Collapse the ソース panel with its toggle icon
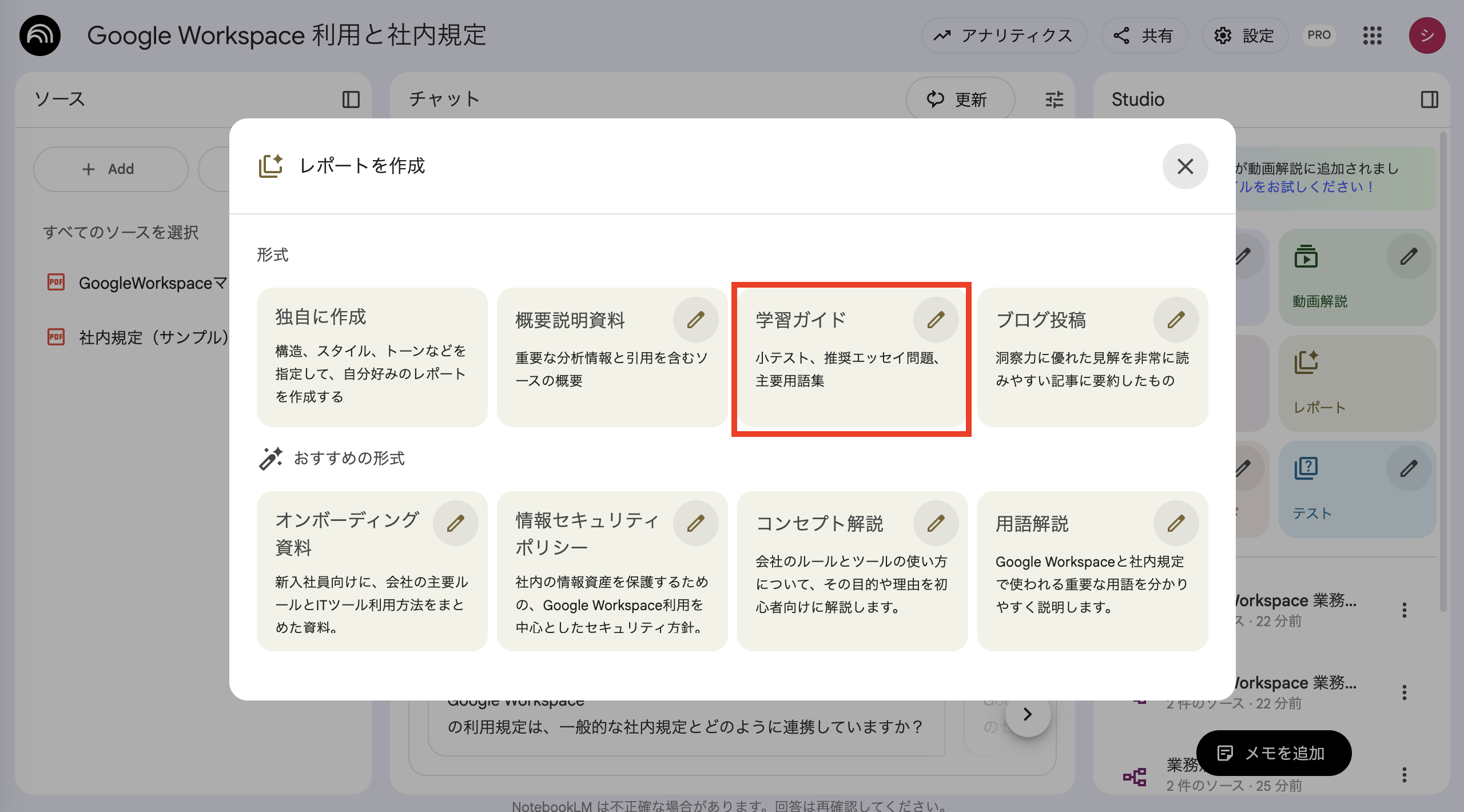 tap(351, 99)
